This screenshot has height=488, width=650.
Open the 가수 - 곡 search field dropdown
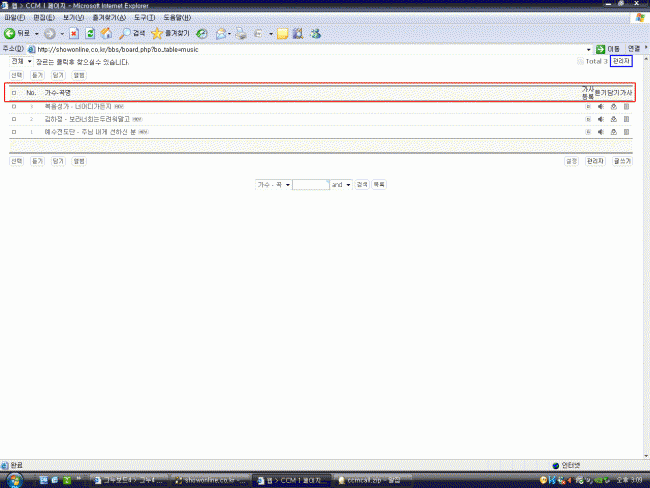273,185
